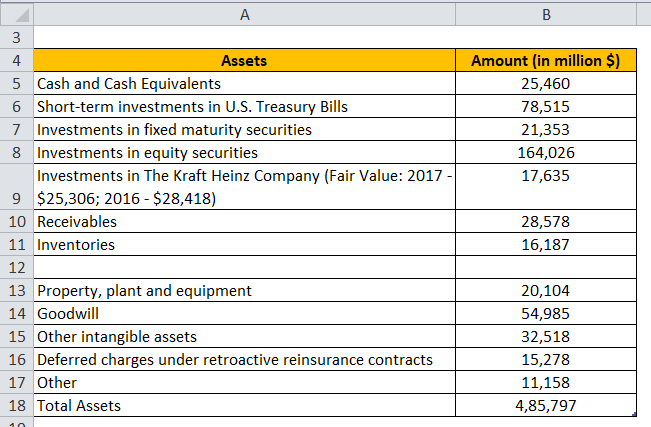The image size is (651, 427).
Task: Select the Investments in equity securities cell
Action: [245, 152]
